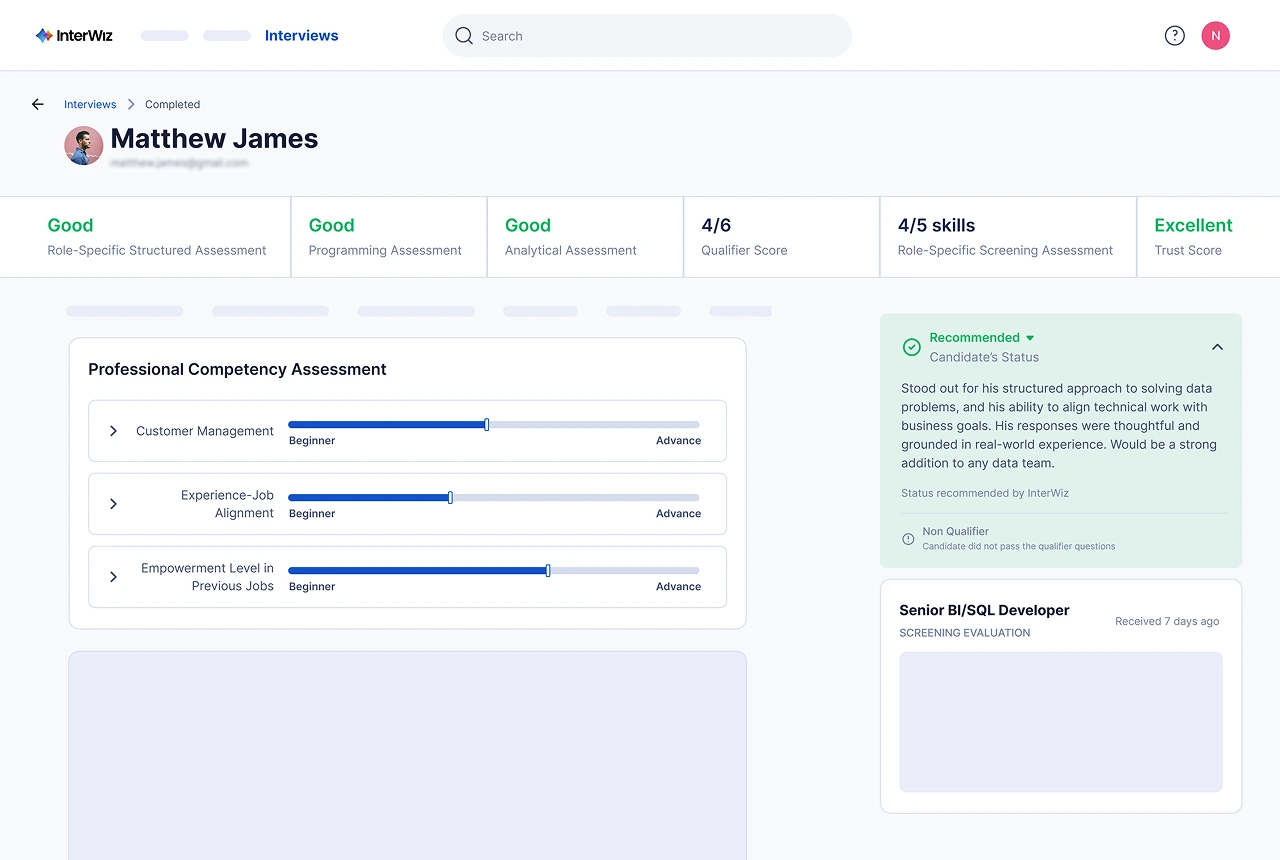
Task: Click the back arrow icon
Action: [x=38, y=104]
